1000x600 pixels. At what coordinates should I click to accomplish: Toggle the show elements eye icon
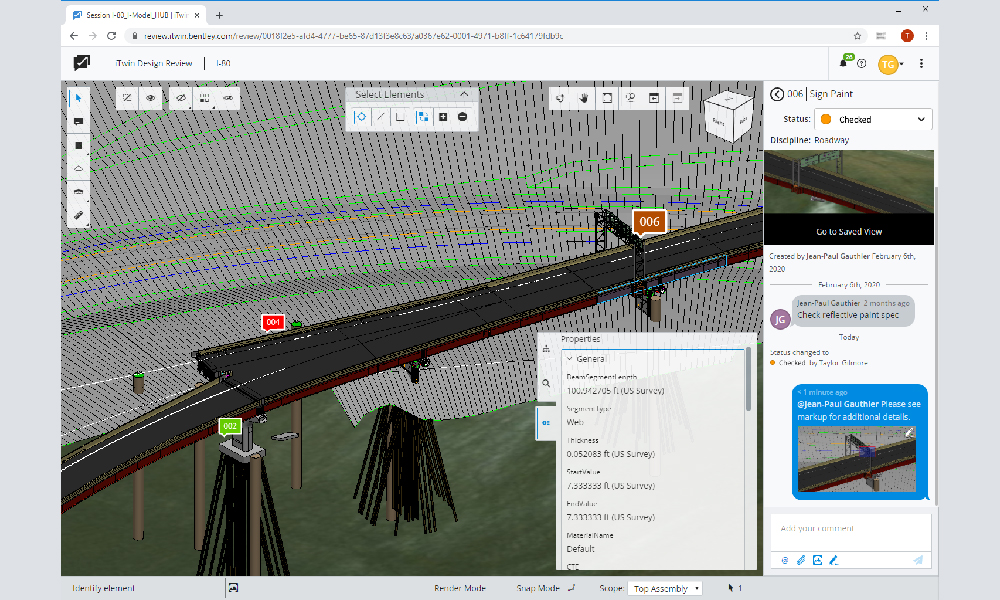click(151, 98)
